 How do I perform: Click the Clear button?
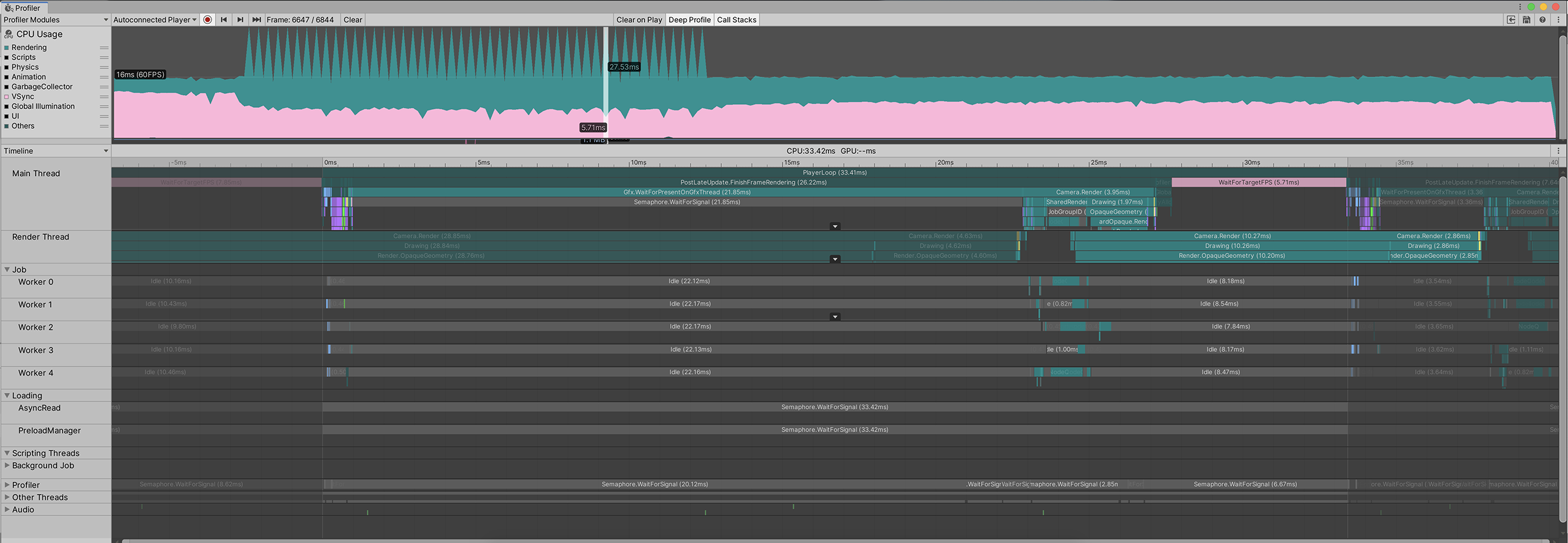tap(353, 20)
